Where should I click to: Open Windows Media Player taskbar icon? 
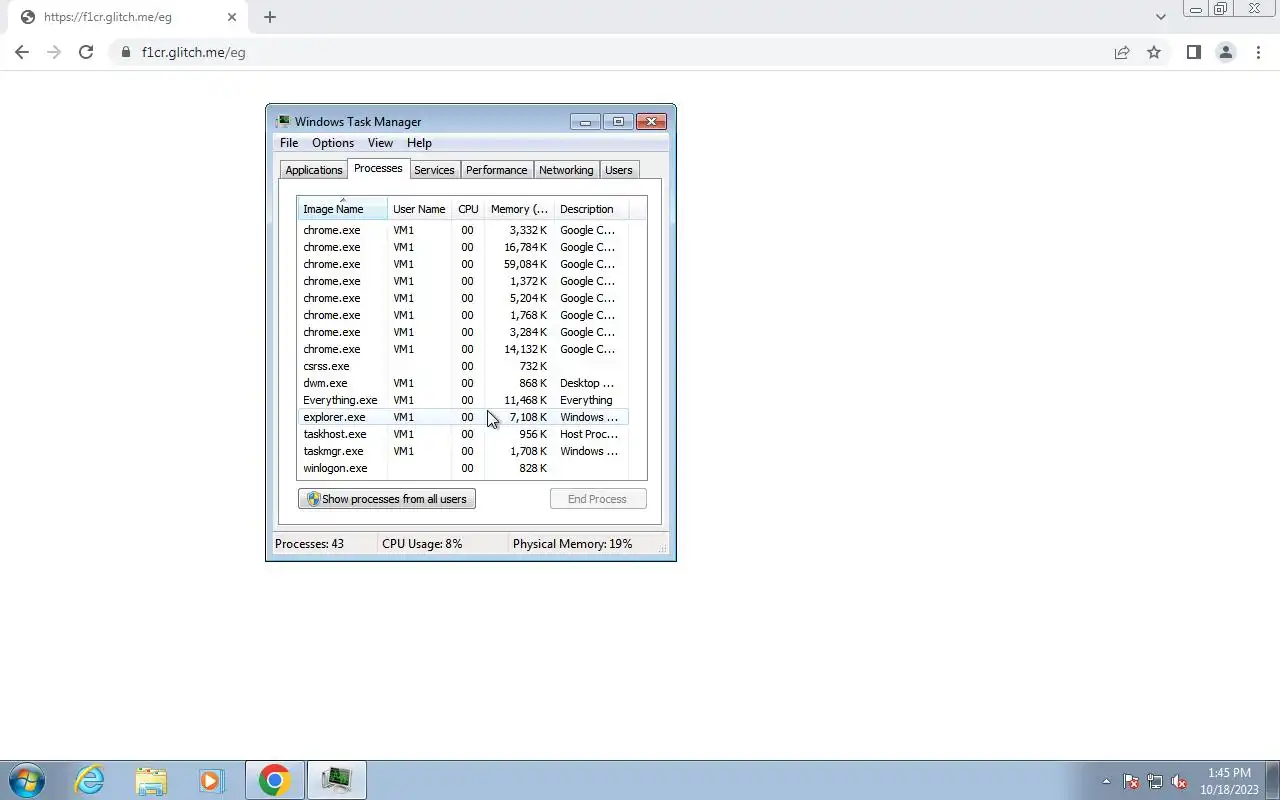point(211,780)
